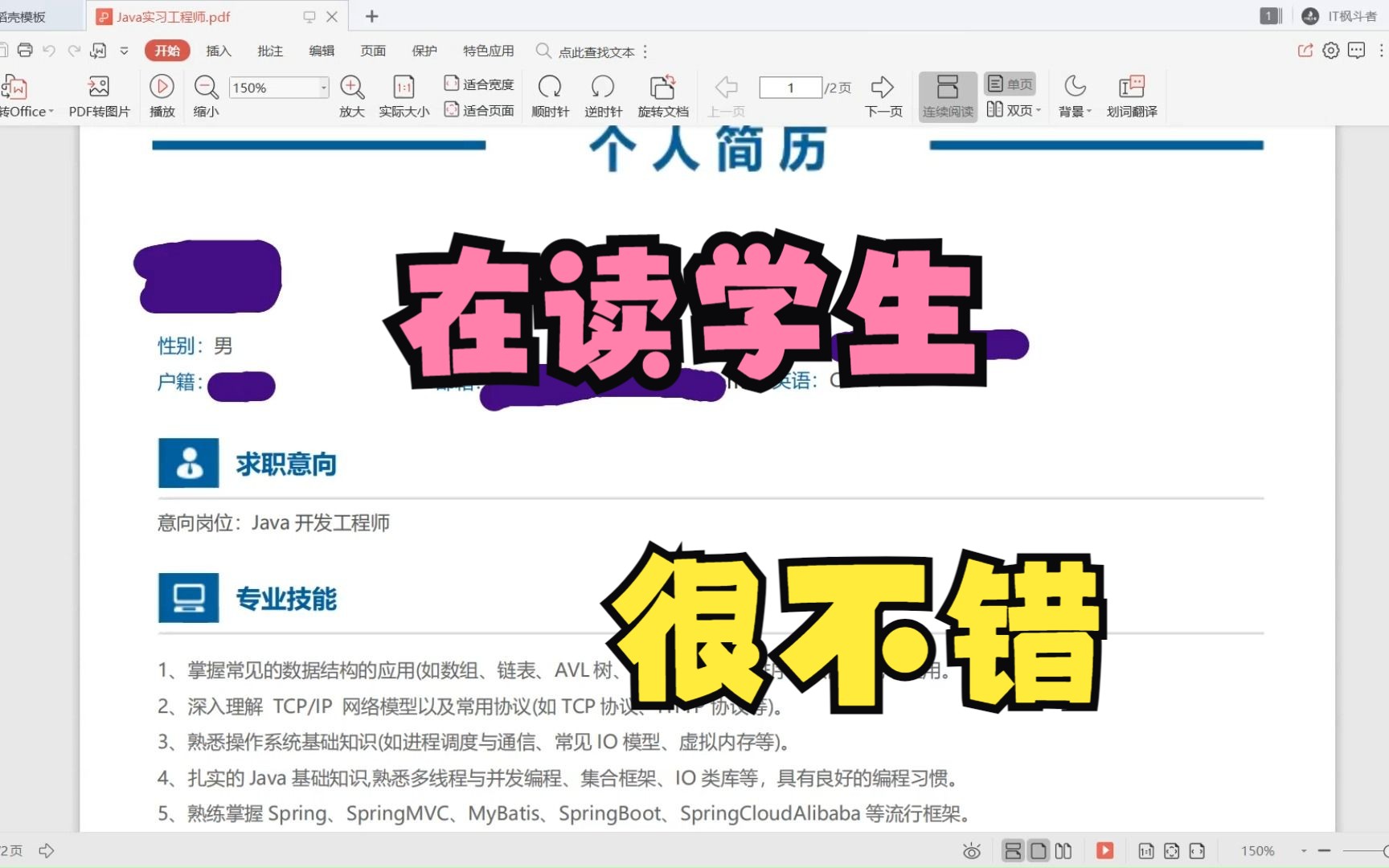1389x868 pixels.
Task: Rotate page 逆时针 counterclockwise
Action: point(603,96)
